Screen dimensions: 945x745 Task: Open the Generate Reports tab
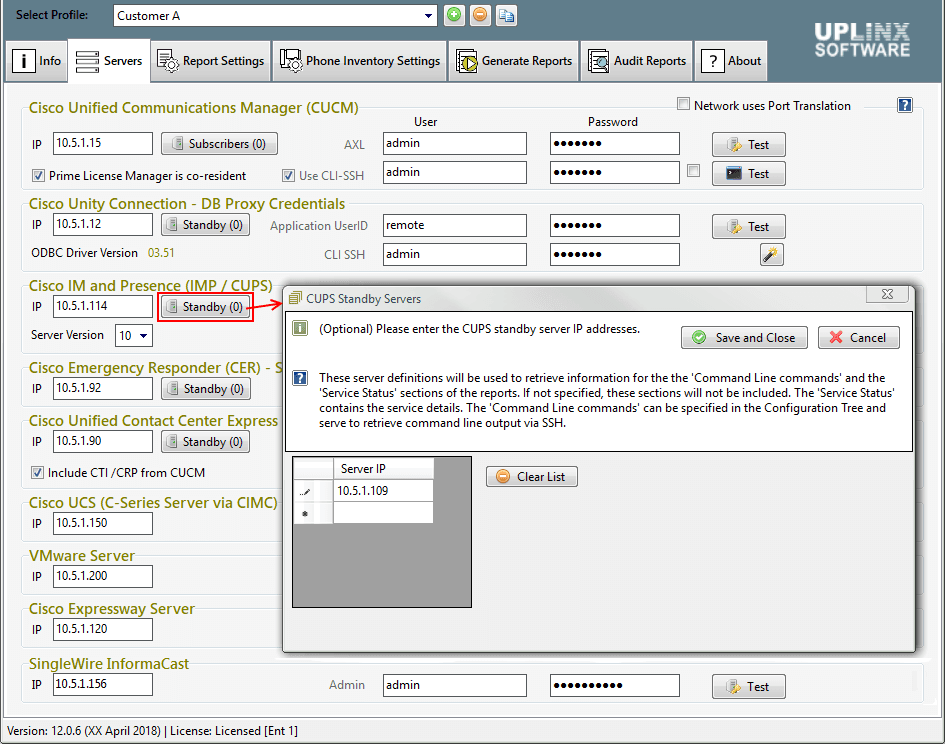coord(514,61)
